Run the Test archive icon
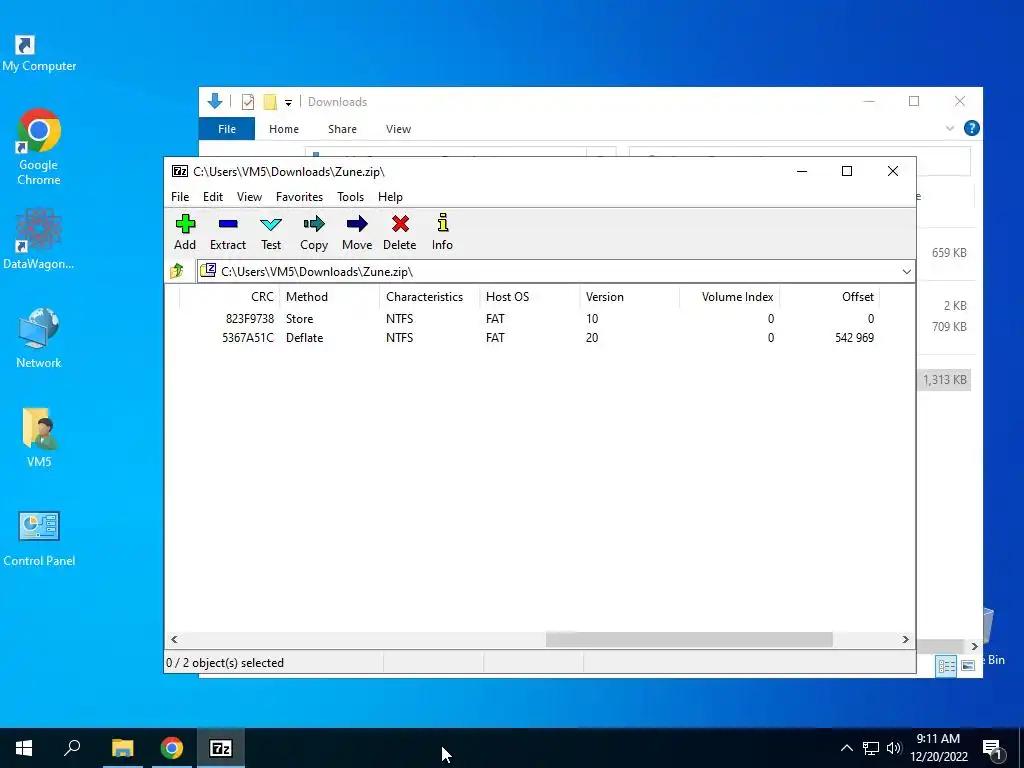The image size is (1024, 768). [x=271, y=232]
